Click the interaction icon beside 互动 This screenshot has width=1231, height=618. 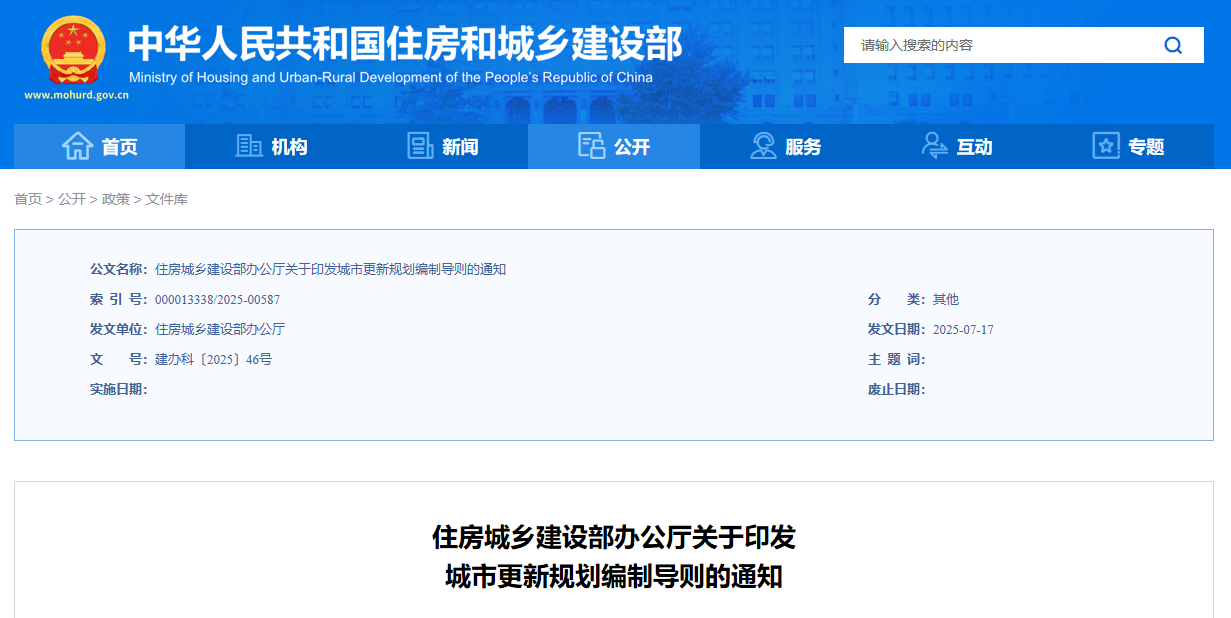934,146
